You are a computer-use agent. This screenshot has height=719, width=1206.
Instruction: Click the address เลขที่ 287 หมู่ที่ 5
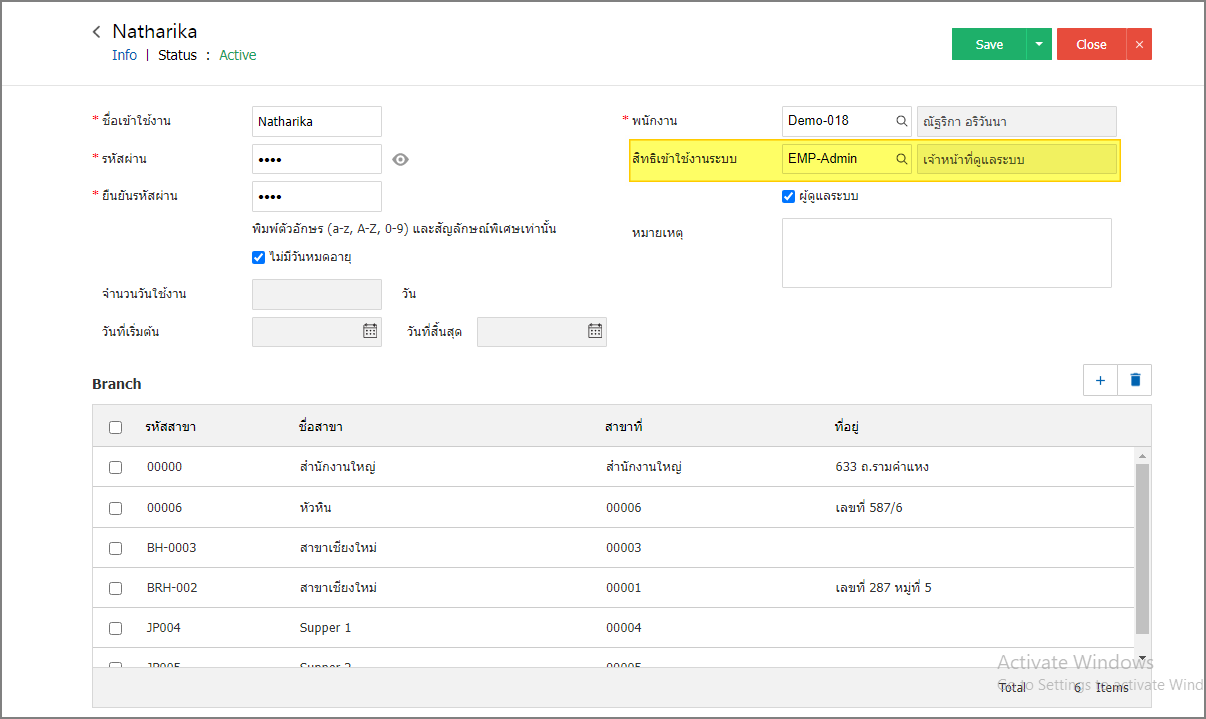[882, 588]
